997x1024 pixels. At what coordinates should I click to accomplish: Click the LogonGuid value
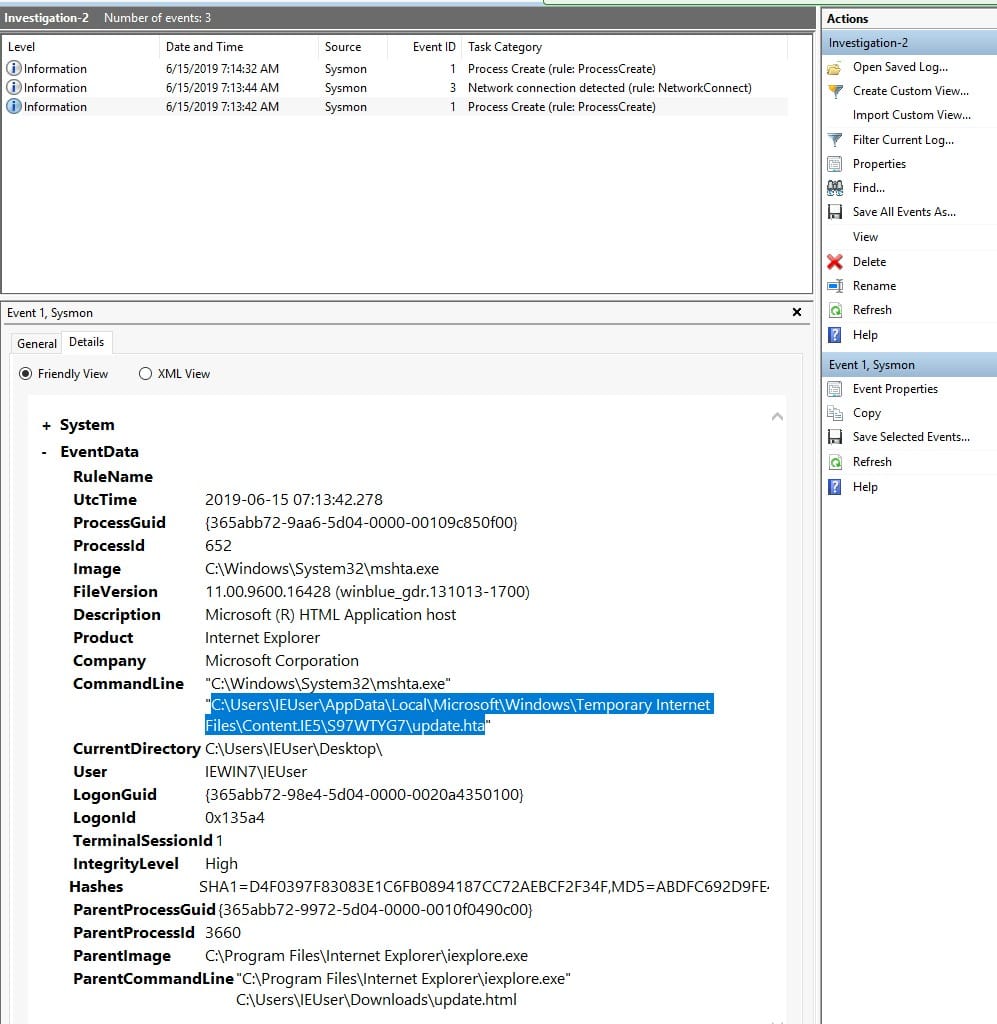click(364, 795)
